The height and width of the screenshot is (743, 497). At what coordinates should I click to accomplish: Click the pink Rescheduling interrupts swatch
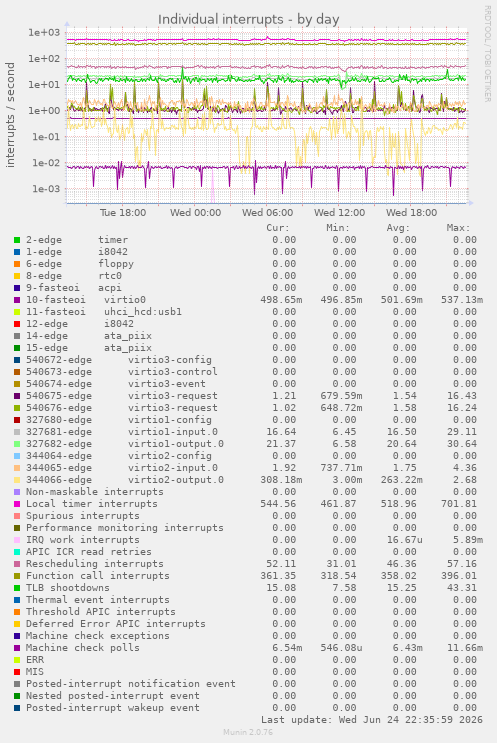(x=17, y=564)
